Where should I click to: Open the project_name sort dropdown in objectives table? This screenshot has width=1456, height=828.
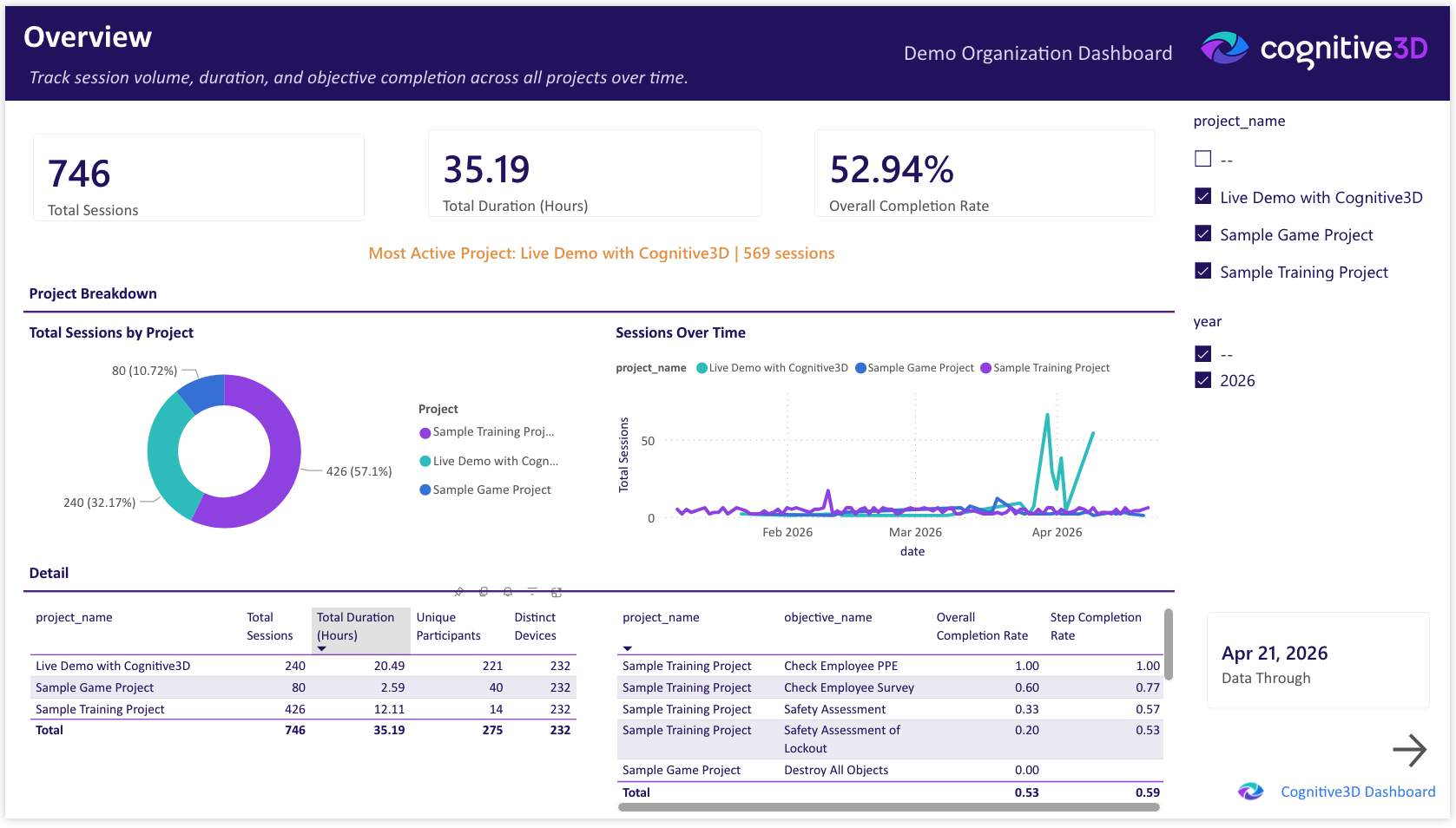pos(627,647)
